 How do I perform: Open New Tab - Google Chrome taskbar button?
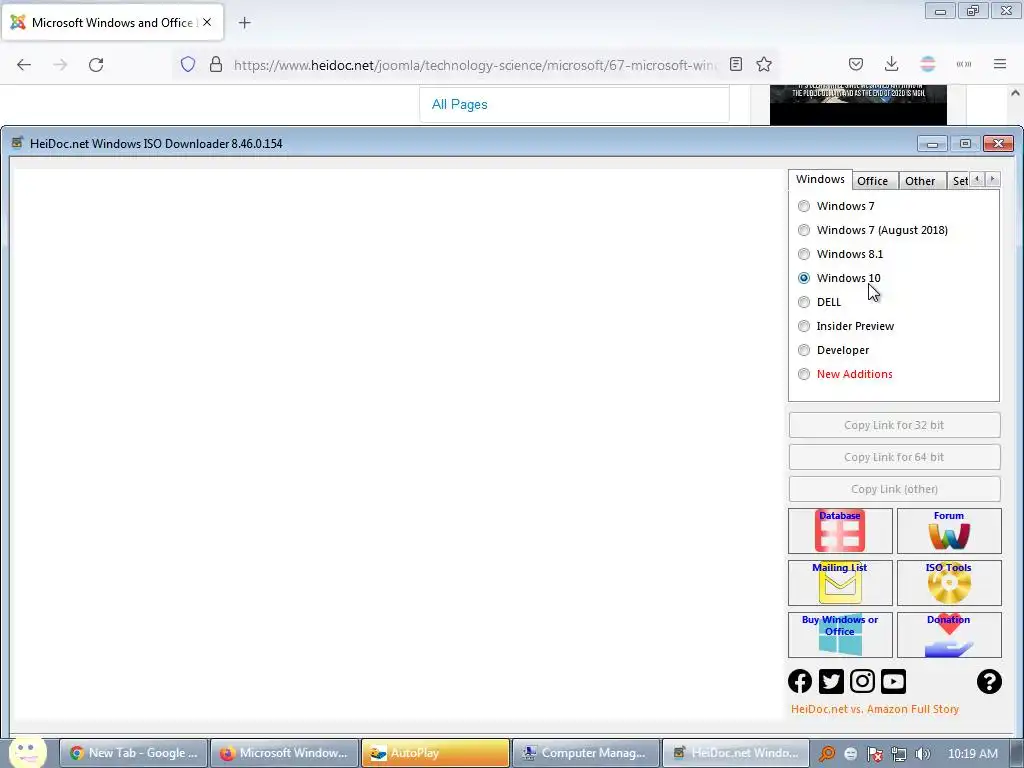[x=134, y=753]
